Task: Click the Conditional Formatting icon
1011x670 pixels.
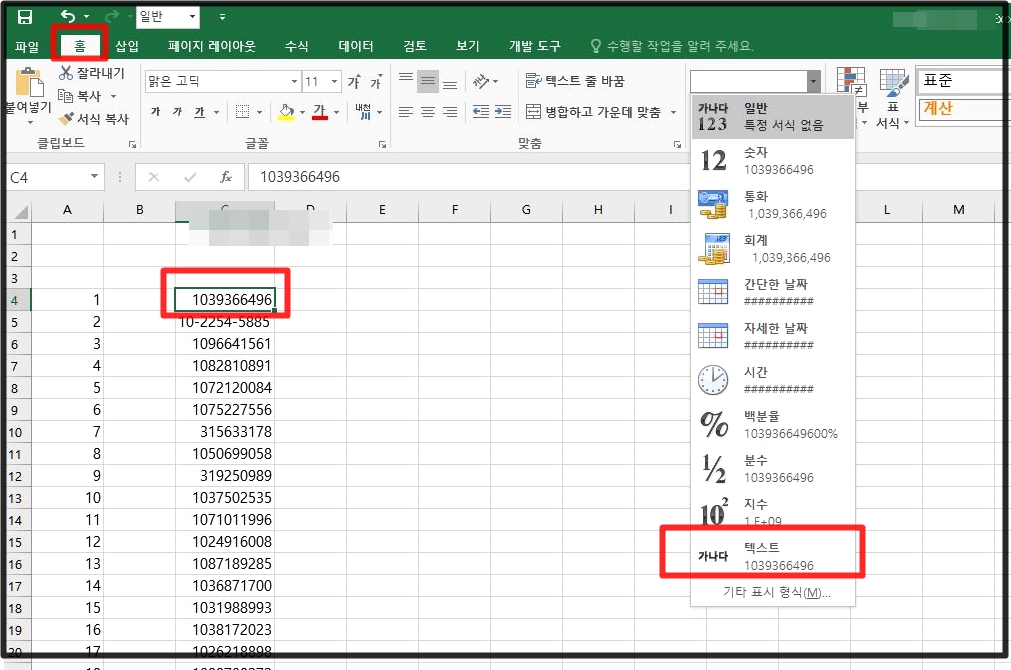Action: (x=851, y=81)
